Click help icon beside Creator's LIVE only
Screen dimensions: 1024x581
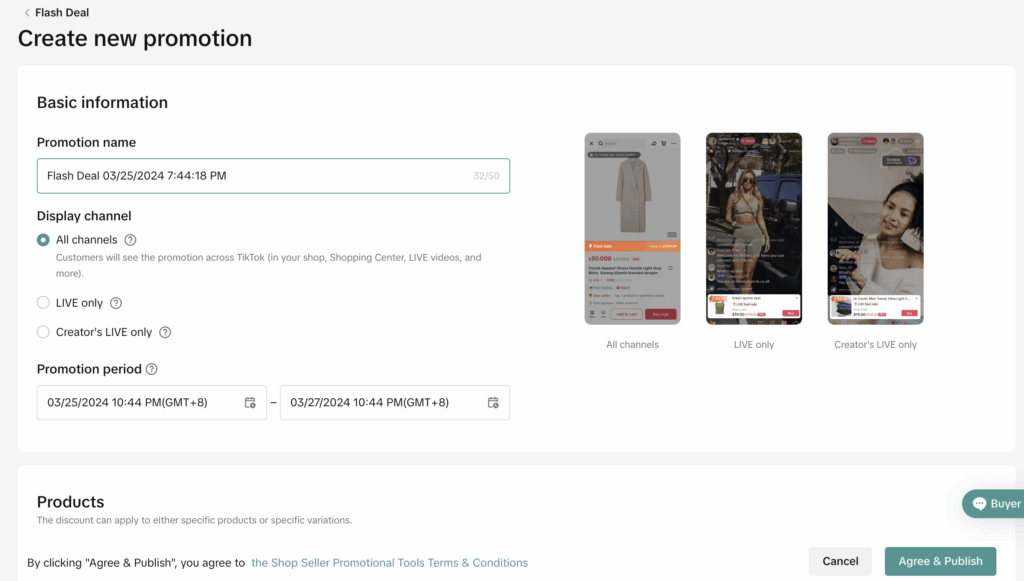(165, 332)
